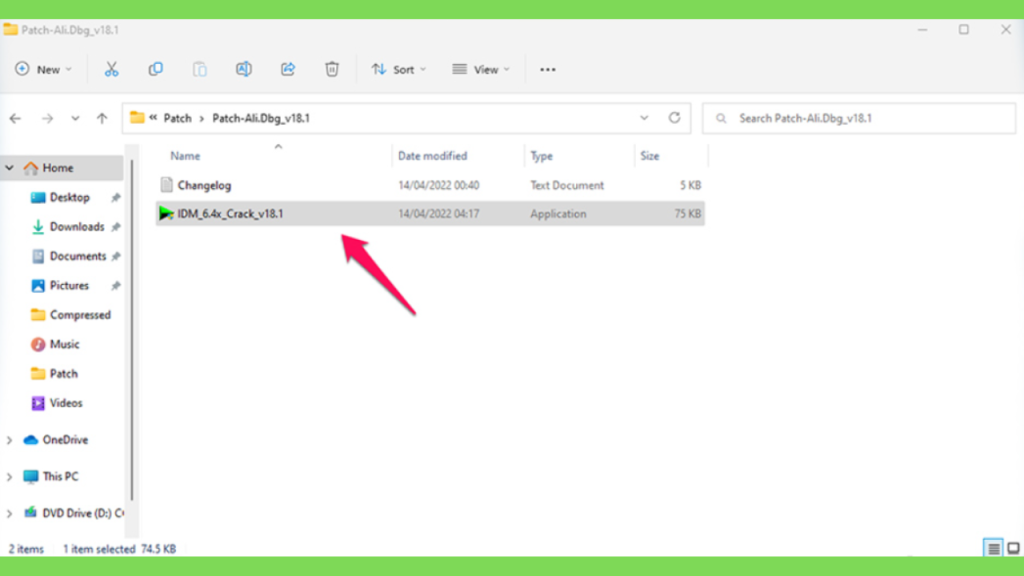1024x576 pixels.
Task: Refresh the folder view
Action: [674, 118]
